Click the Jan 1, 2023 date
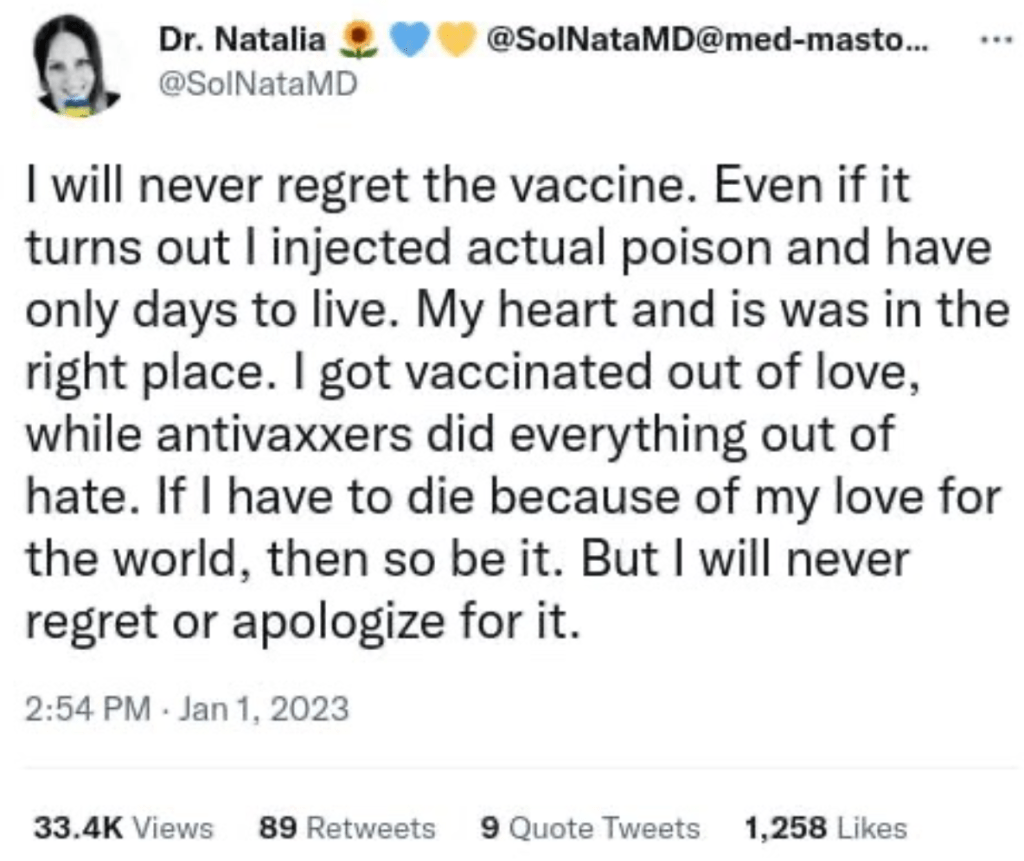The height and width of the screenshot is (861, 1024). [x=263, y=709]
